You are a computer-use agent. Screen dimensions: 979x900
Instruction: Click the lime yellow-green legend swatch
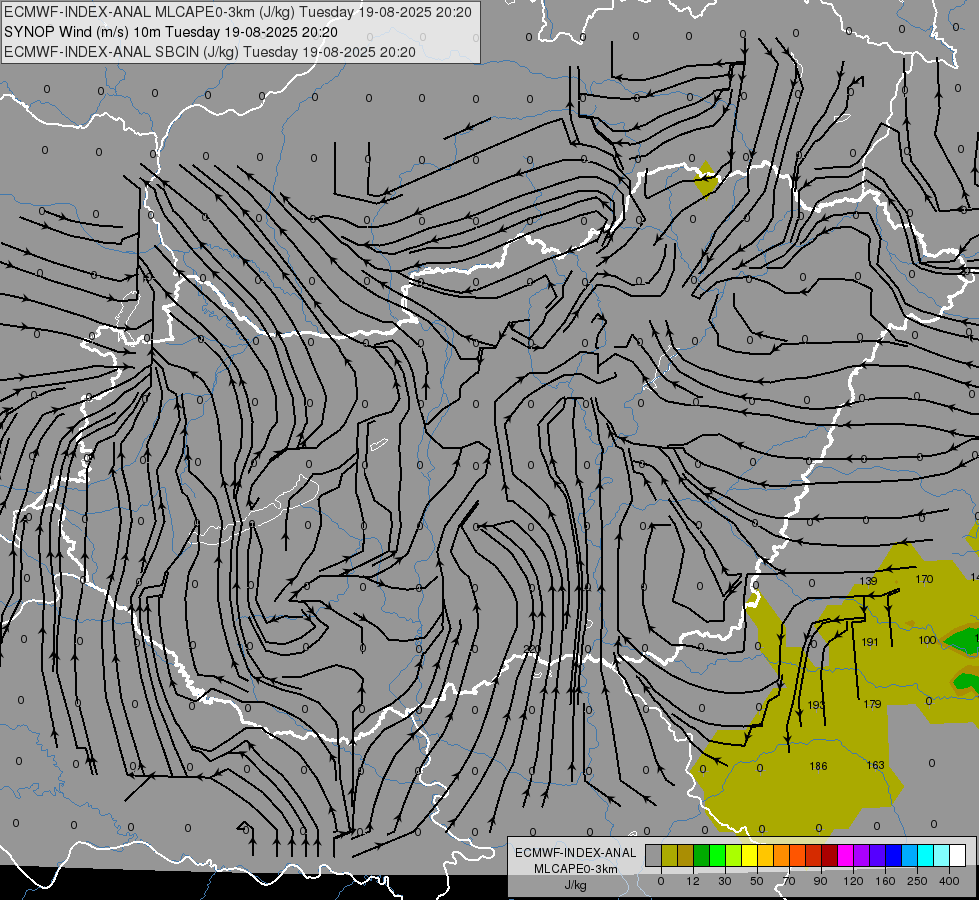click(734, 855)
